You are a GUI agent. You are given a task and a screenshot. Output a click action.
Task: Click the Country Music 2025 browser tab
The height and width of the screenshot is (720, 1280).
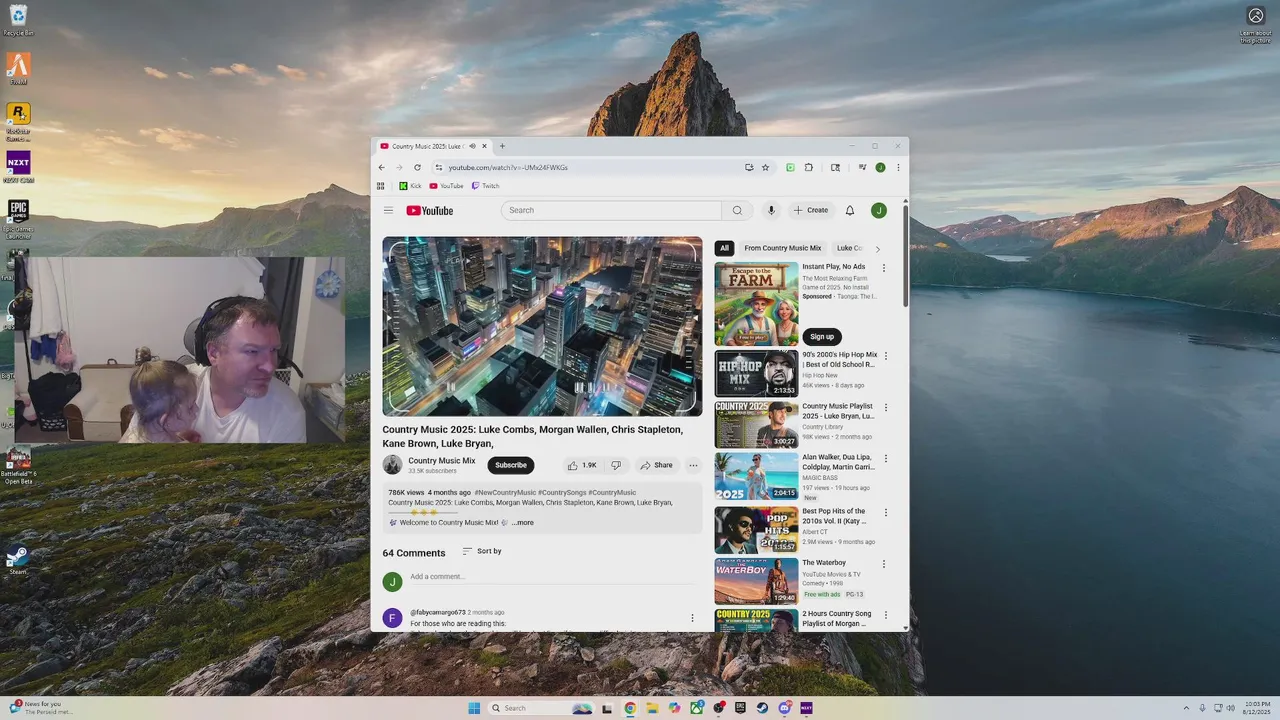[428, 146]
